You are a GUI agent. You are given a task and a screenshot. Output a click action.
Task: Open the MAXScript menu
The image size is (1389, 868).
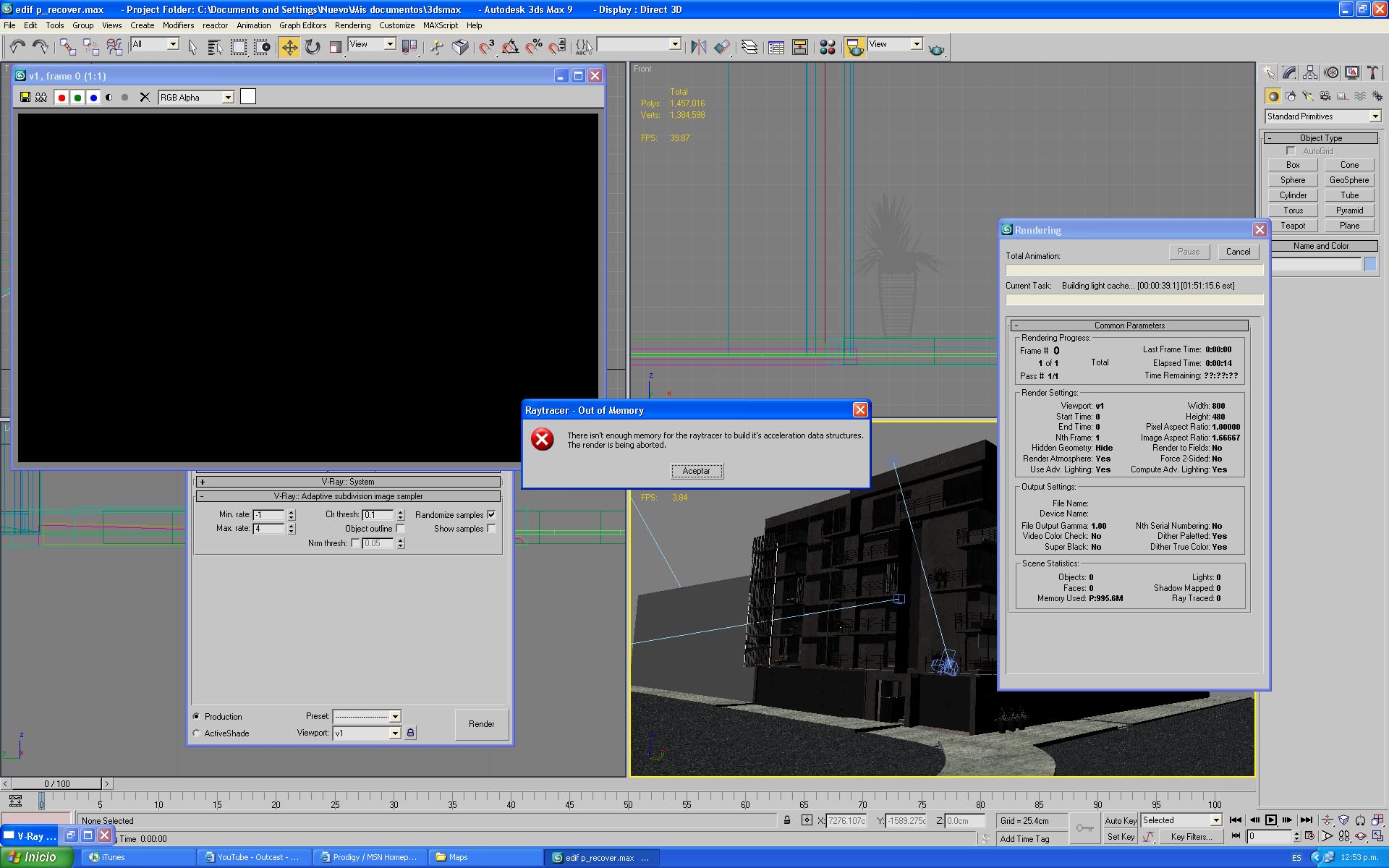pyautogui.click(x=440, y=25)
